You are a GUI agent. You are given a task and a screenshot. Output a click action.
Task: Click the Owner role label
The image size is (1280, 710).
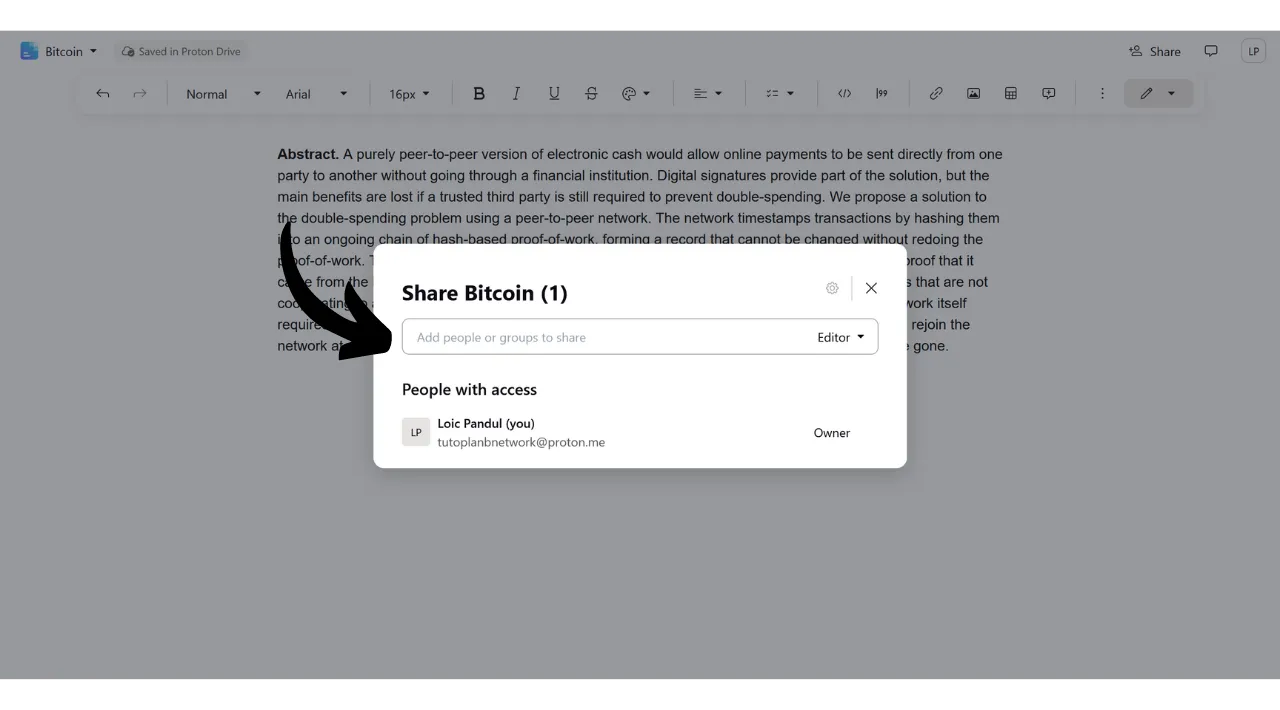[832, 433]
